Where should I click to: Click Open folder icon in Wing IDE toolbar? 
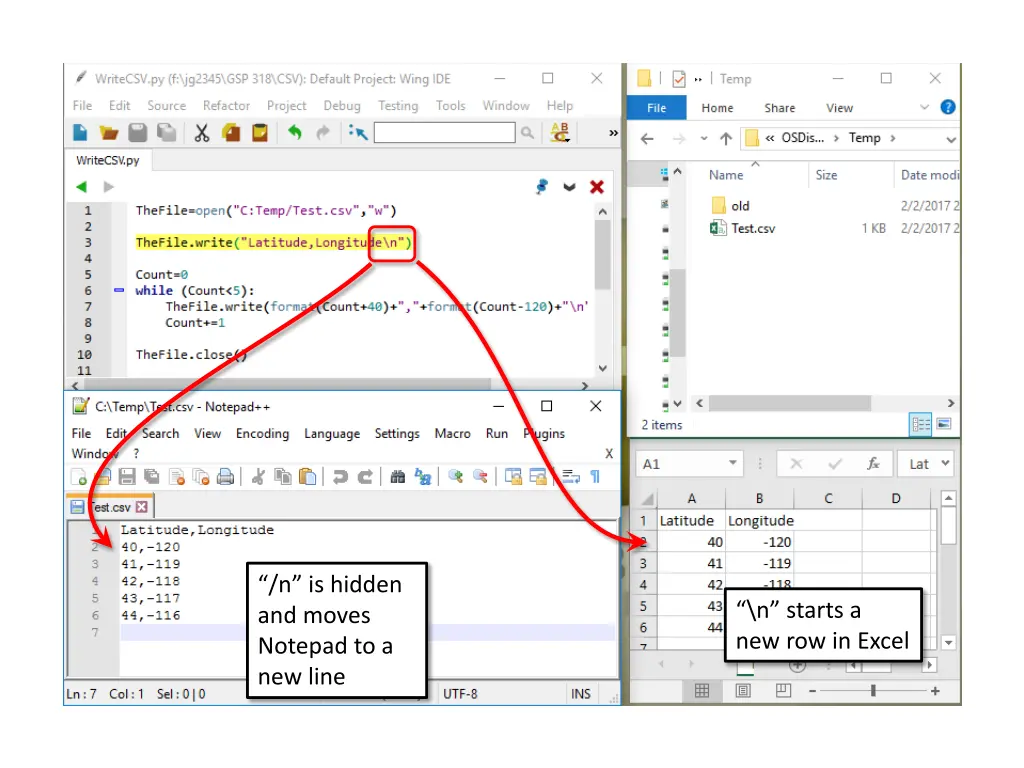pos(108,133)
